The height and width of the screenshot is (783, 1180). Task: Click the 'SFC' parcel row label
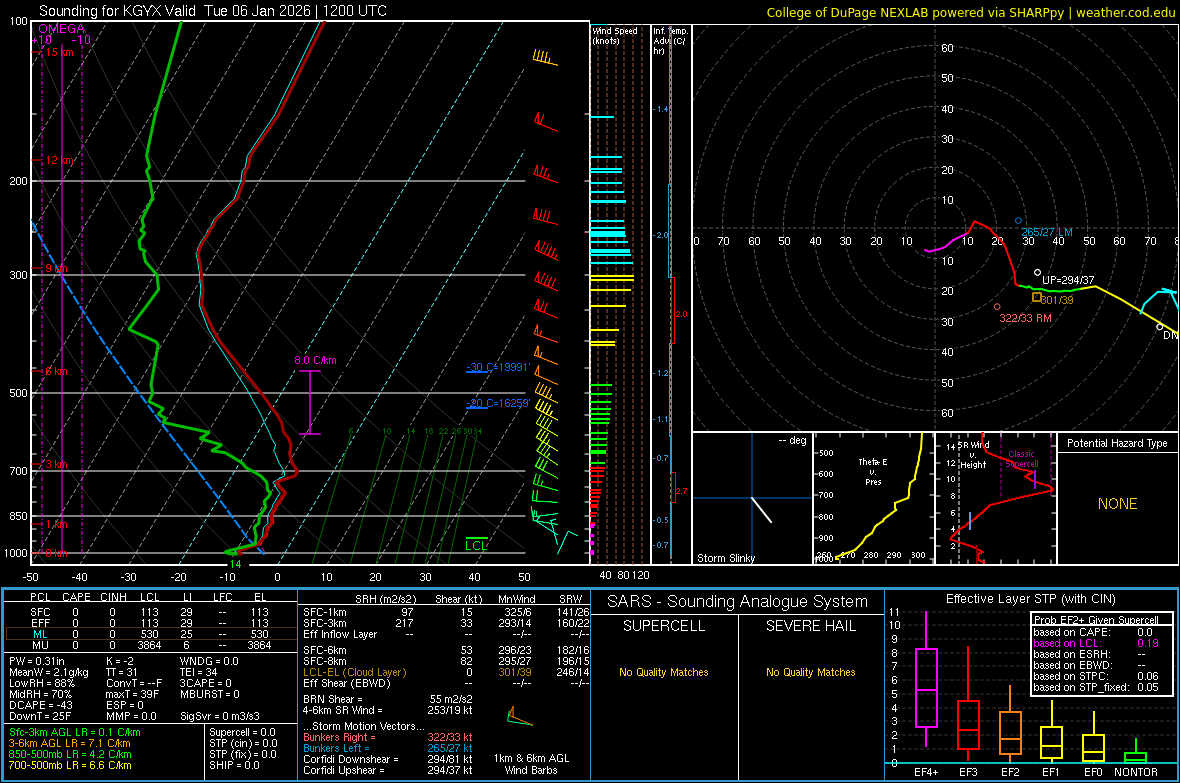pos(40,613)
